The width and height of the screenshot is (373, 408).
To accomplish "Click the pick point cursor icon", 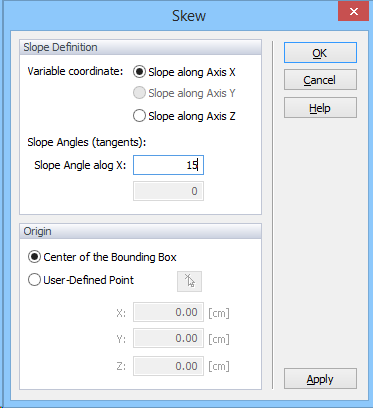I will (189, 282).
